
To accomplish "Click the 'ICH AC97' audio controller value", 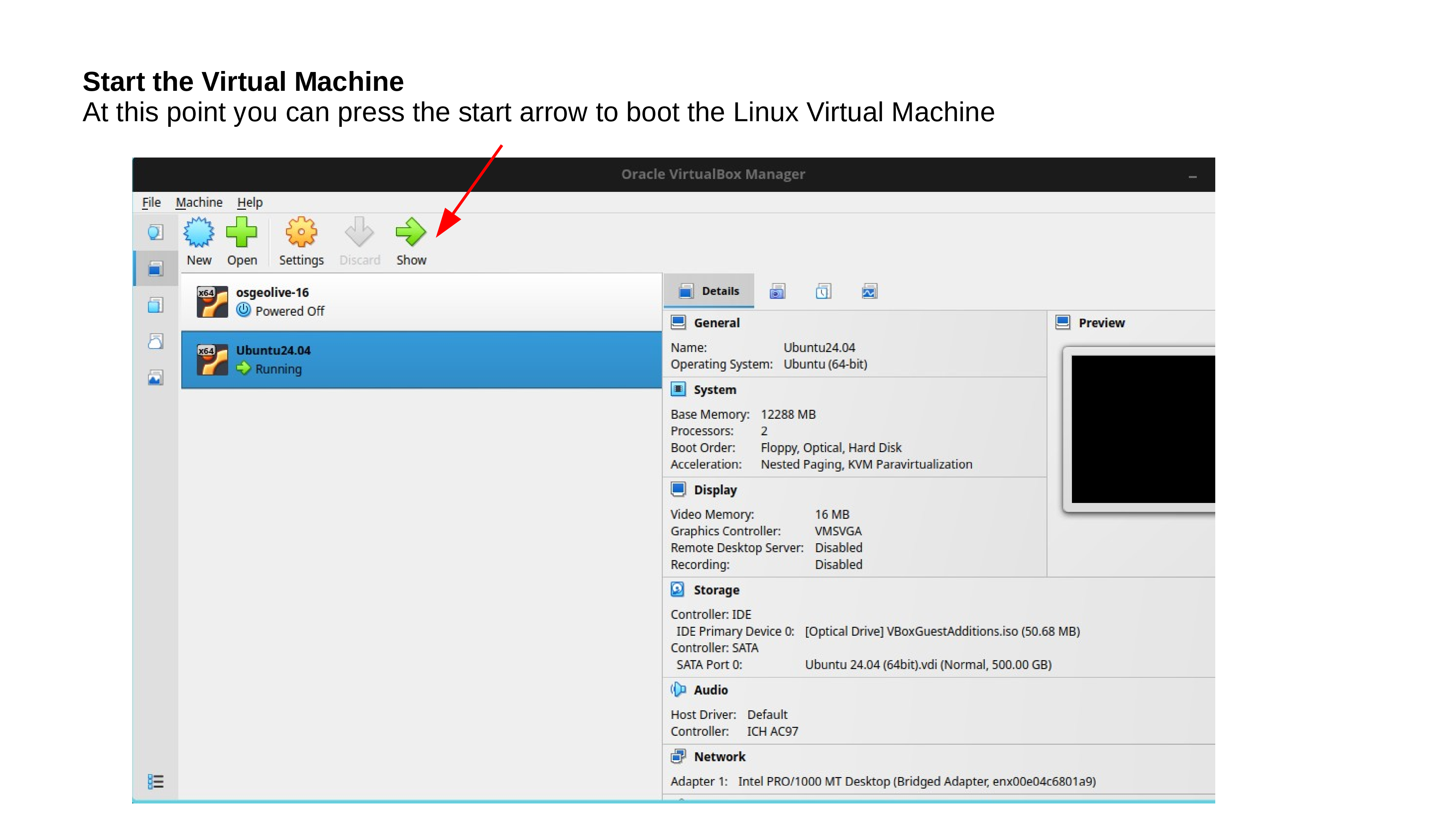I will [x=772, y=731].
